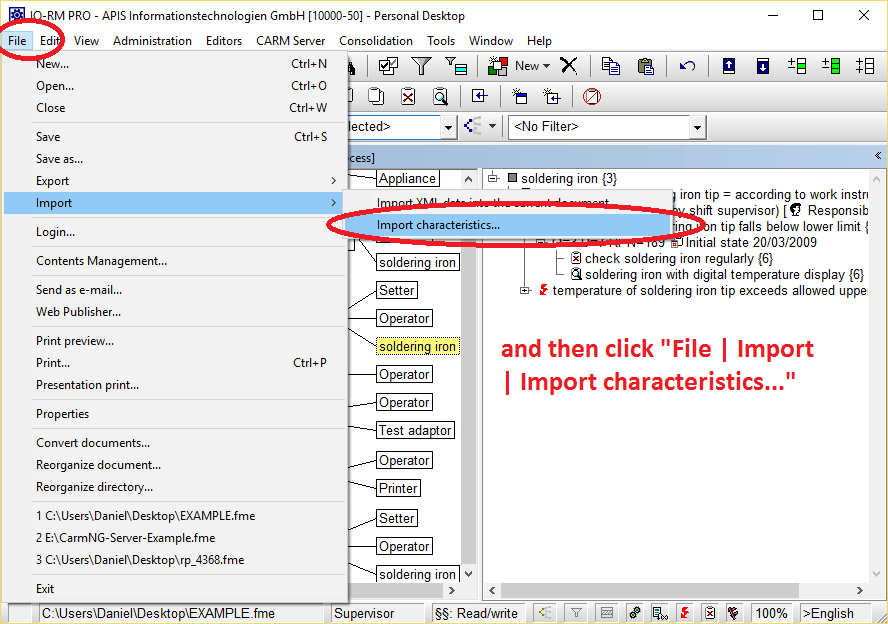Click the 100% zoom field in the status bar
This screenshot has height=624, width=888.
(771, 613)
